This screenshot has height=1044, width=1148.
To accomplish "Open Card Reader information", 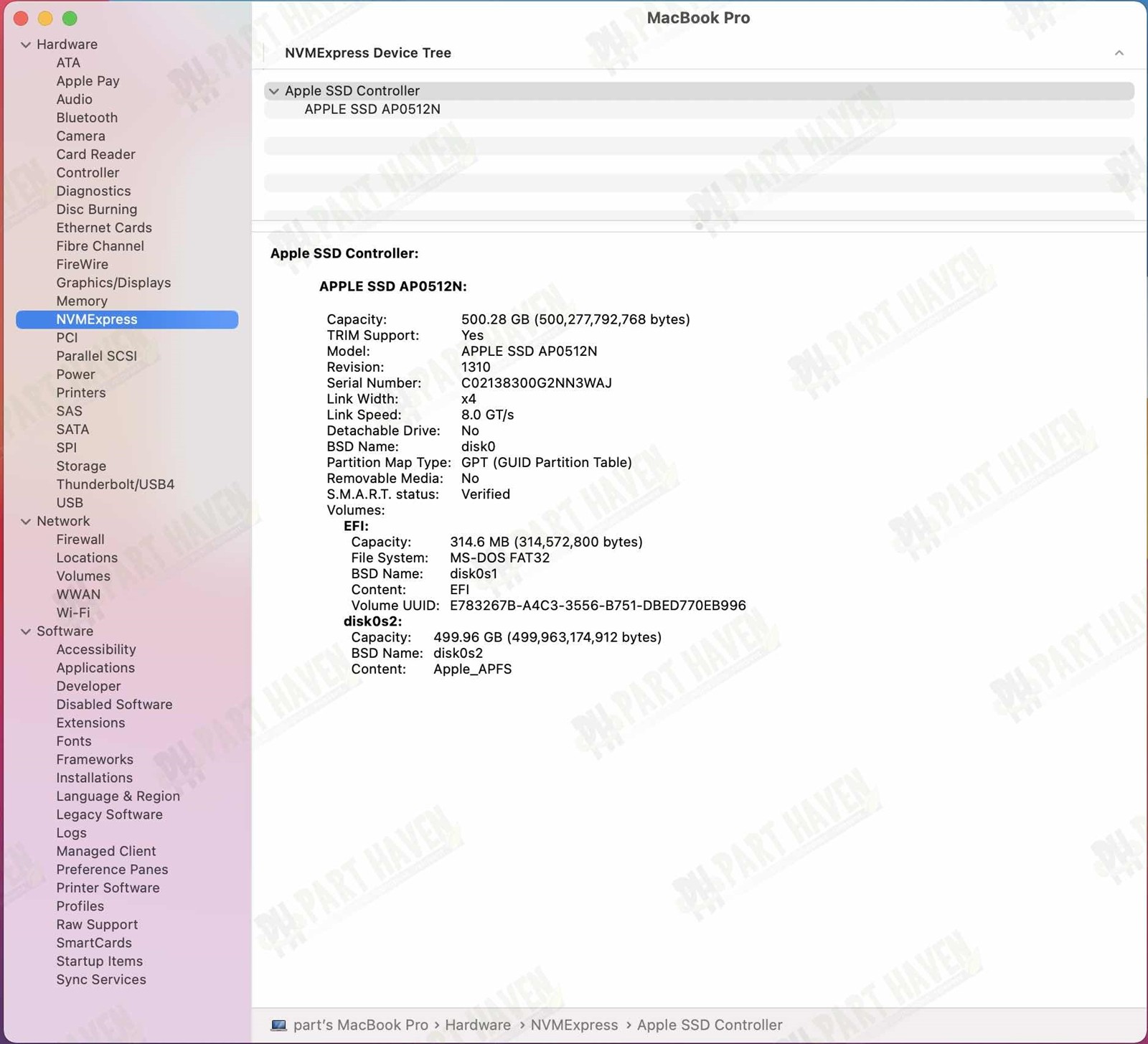I will click(x=95, y=154).
